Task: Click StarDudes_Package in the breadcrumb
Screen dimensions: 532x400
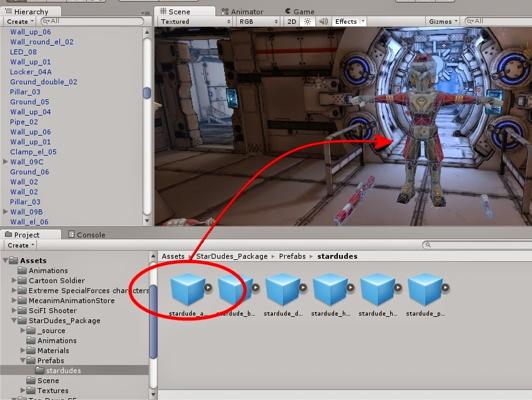Action: [x=232, y=256]
